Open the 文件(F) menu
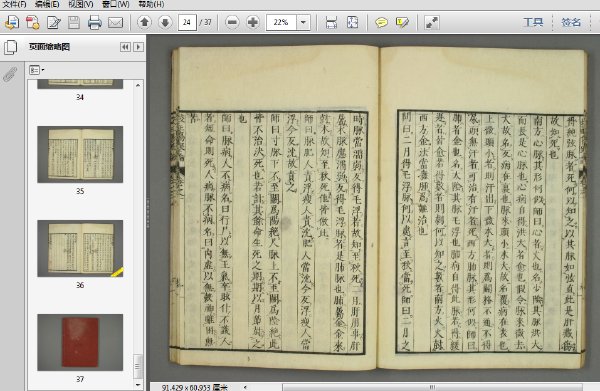 pyautogui.click(x=15, y=4)
